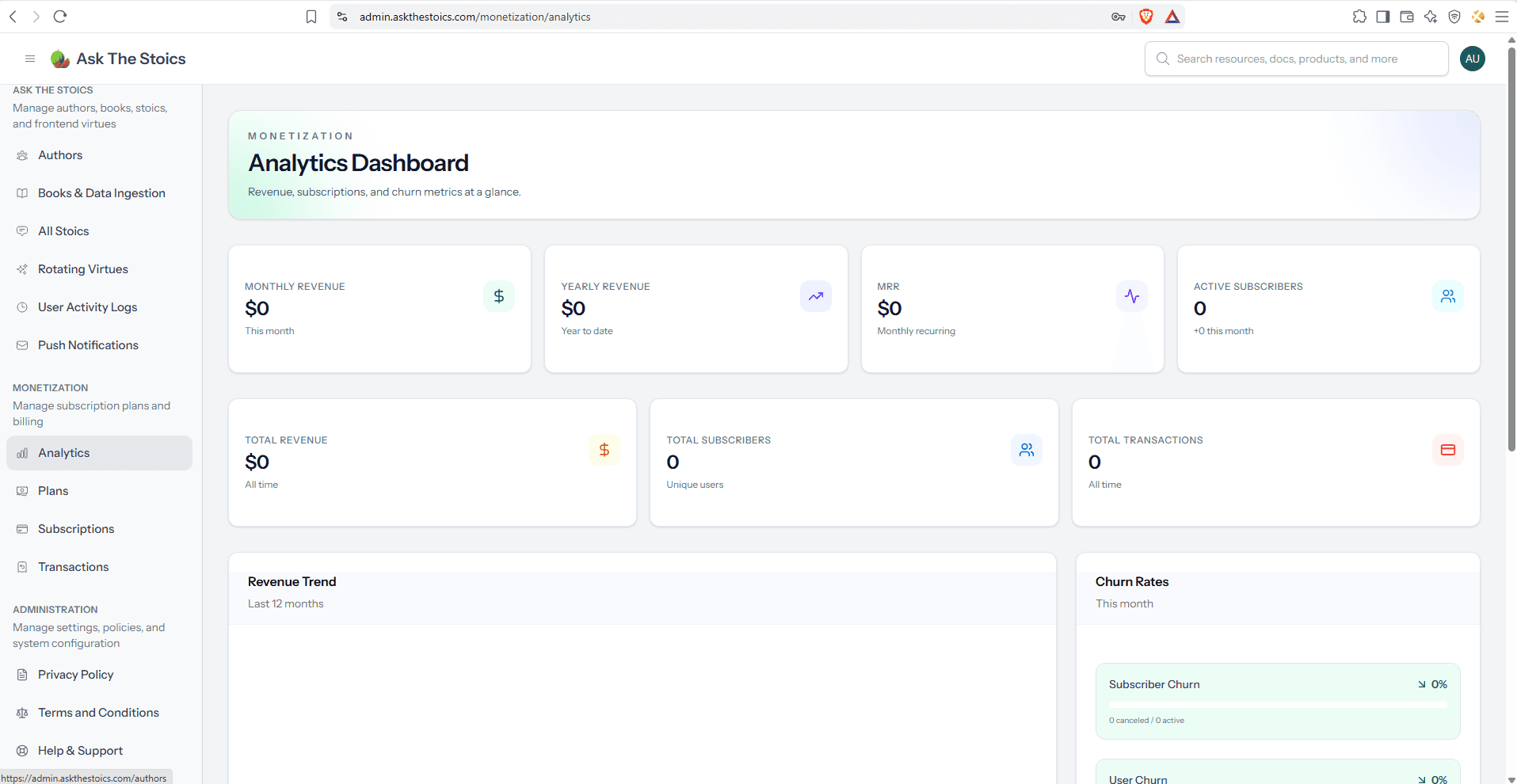Viewport: 1517px width, 784px height.
Task: Click the ADMINISTRATION sidebar section heading
Action: click(55, 610)
